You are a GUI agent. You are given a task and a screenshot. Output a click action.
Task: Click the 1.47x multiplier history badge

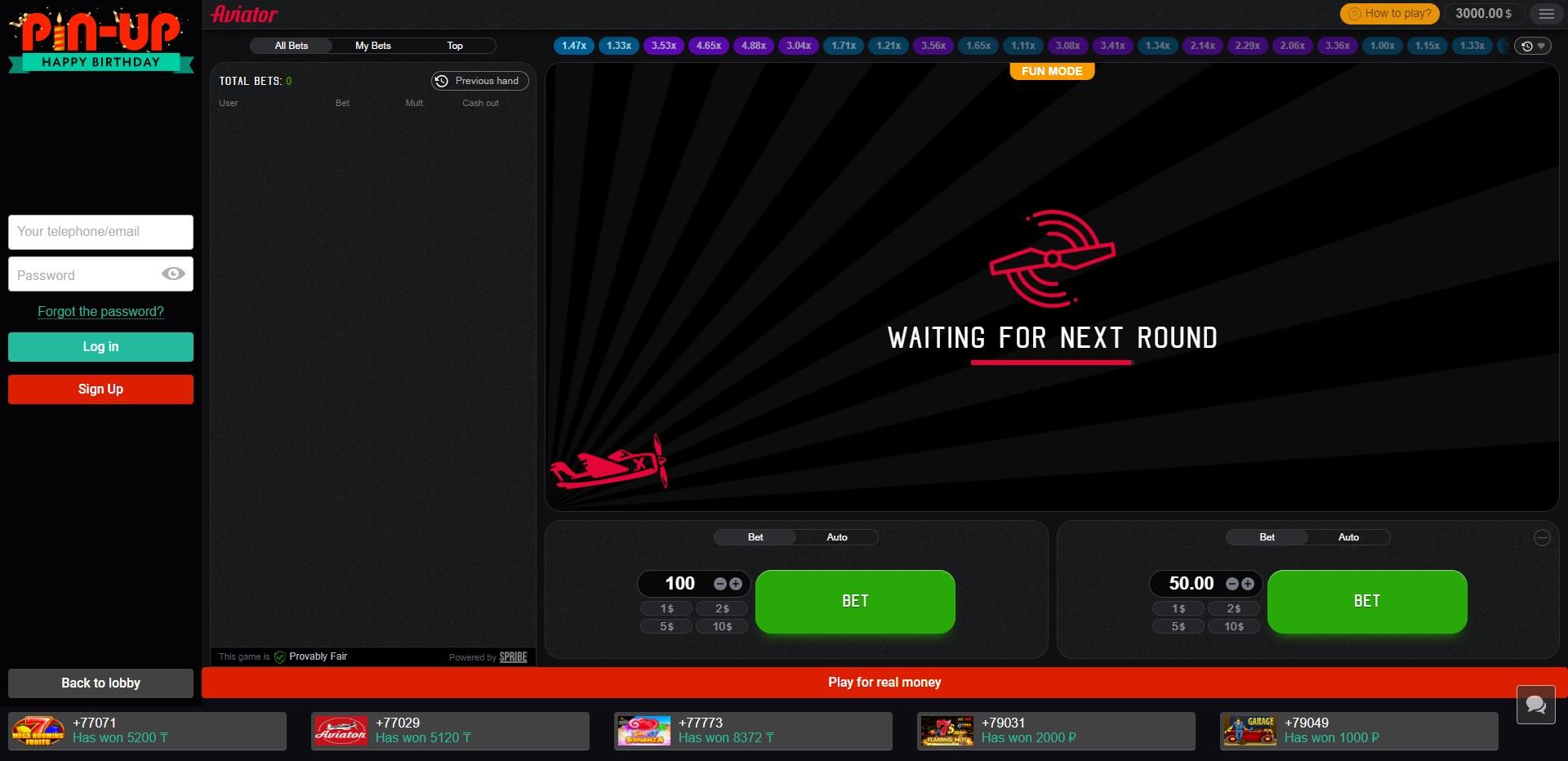tap(574, 46)
